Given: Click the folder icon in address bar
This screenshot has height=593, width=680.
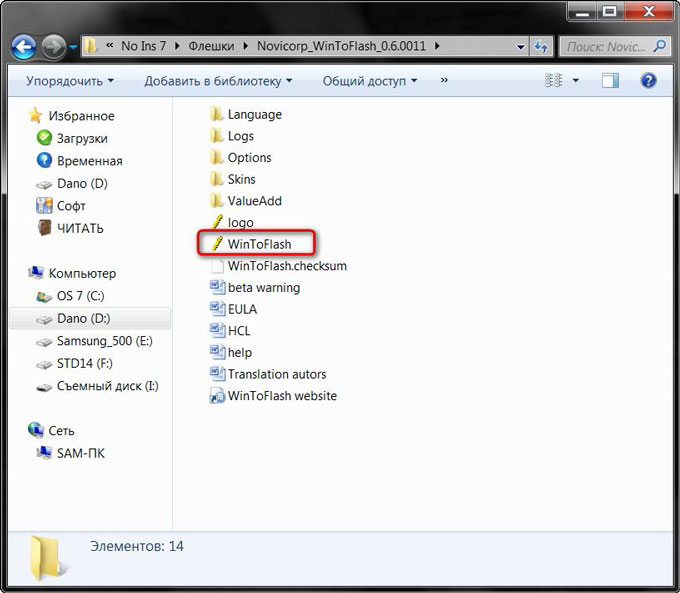Looking at the screenshot, I should pos(90,46).
